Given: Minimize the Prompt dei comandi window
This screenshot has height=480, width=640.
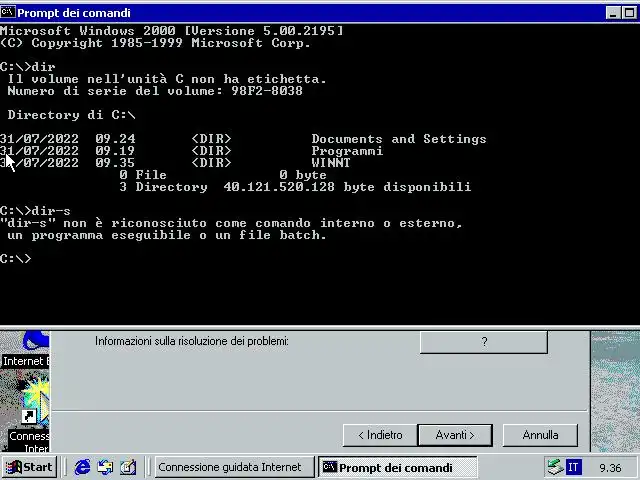Looking at the screenshot, I should coord(613,13).
